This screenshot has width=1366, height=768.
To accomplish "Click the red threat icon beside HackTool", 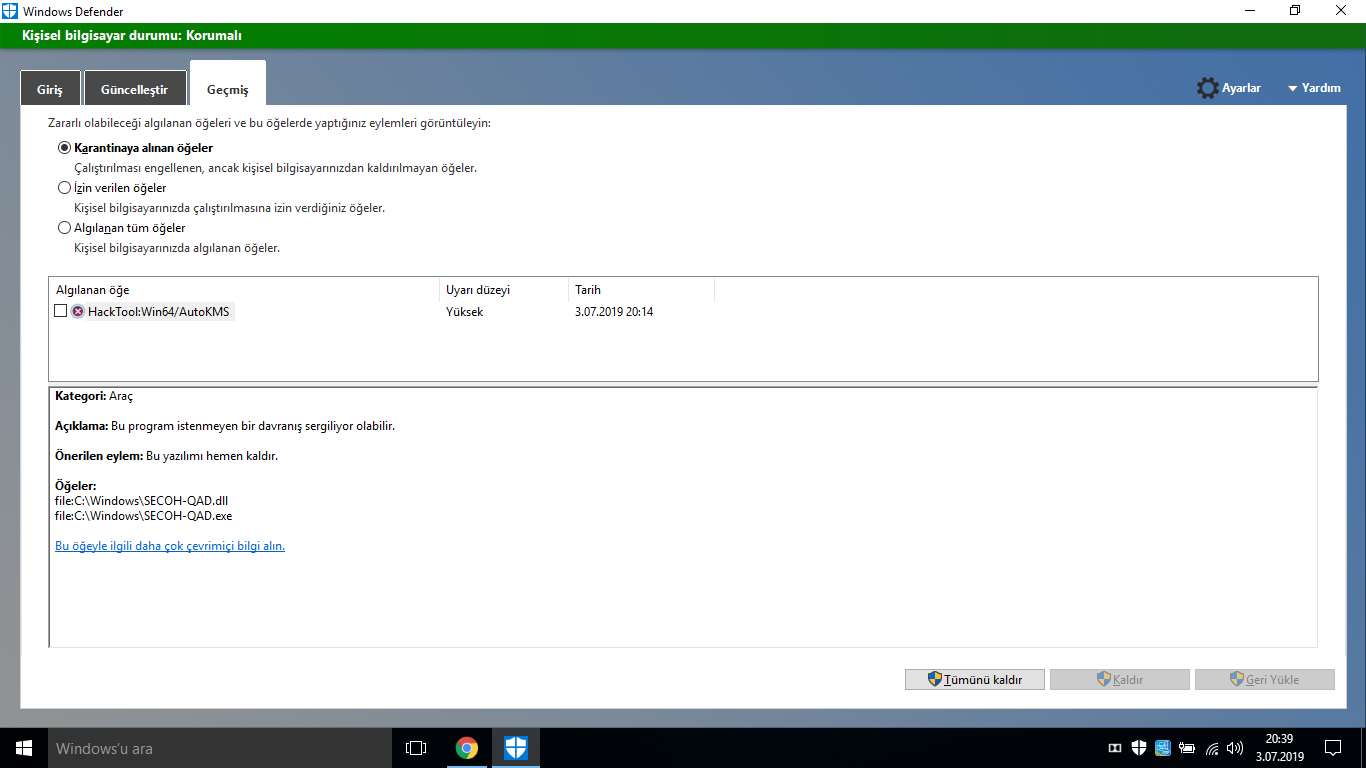I will (77, 312).
